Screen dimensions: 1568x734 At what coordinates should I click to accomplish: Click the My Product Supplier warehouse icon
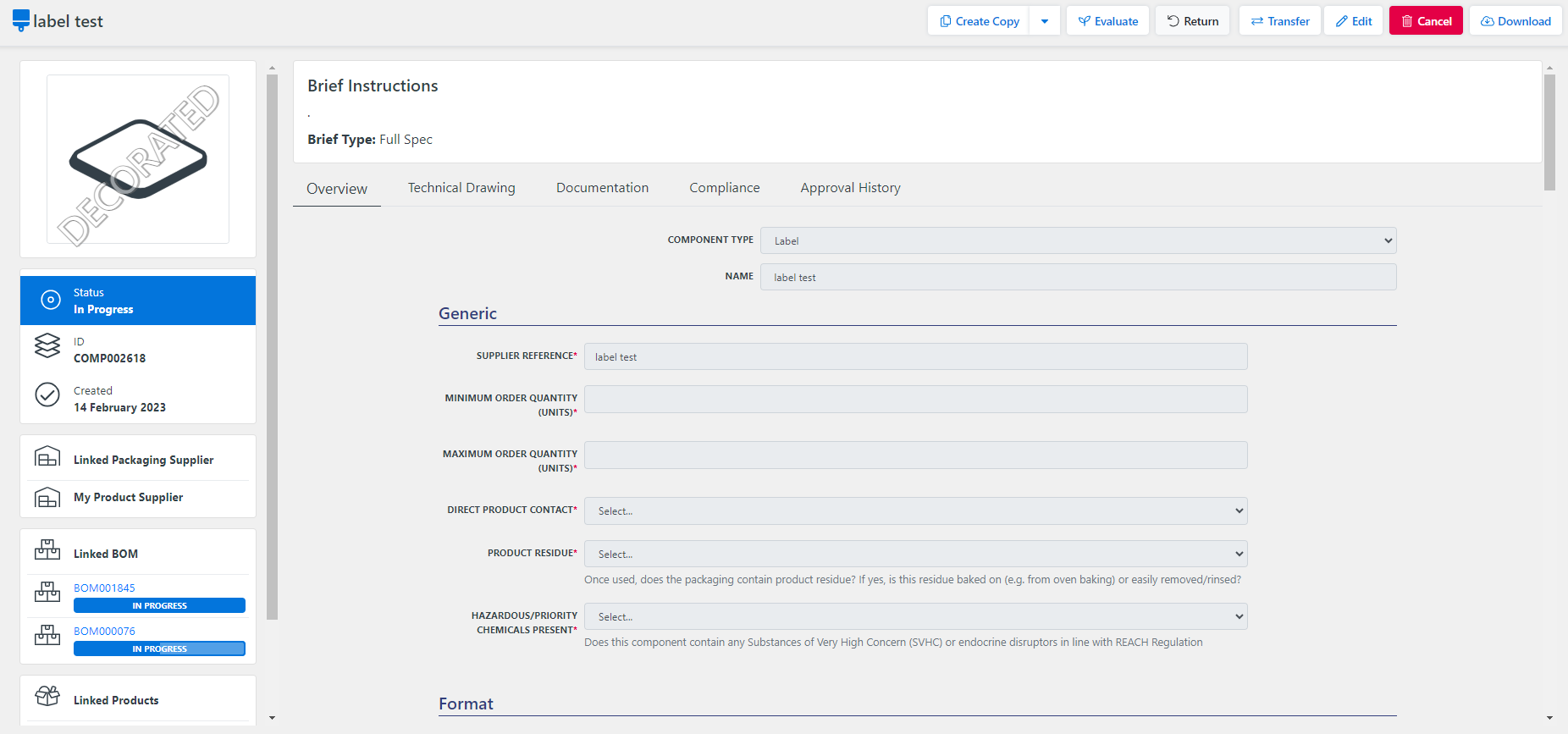click(x=47, y=497)
